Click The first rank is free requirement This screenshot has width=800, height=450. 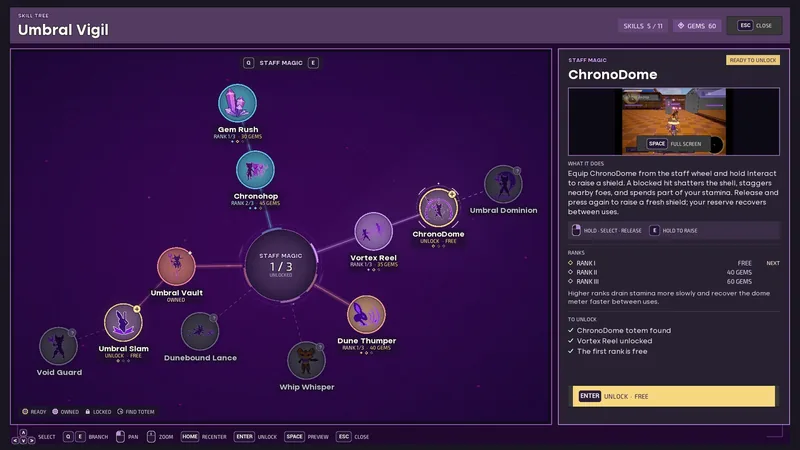608,352
